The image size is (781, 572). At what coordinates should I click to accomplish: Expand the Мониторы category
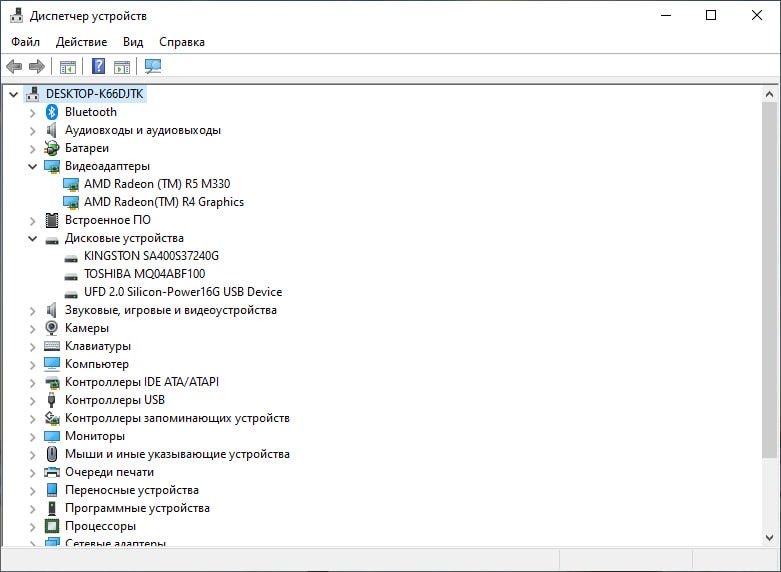point(32,436)
